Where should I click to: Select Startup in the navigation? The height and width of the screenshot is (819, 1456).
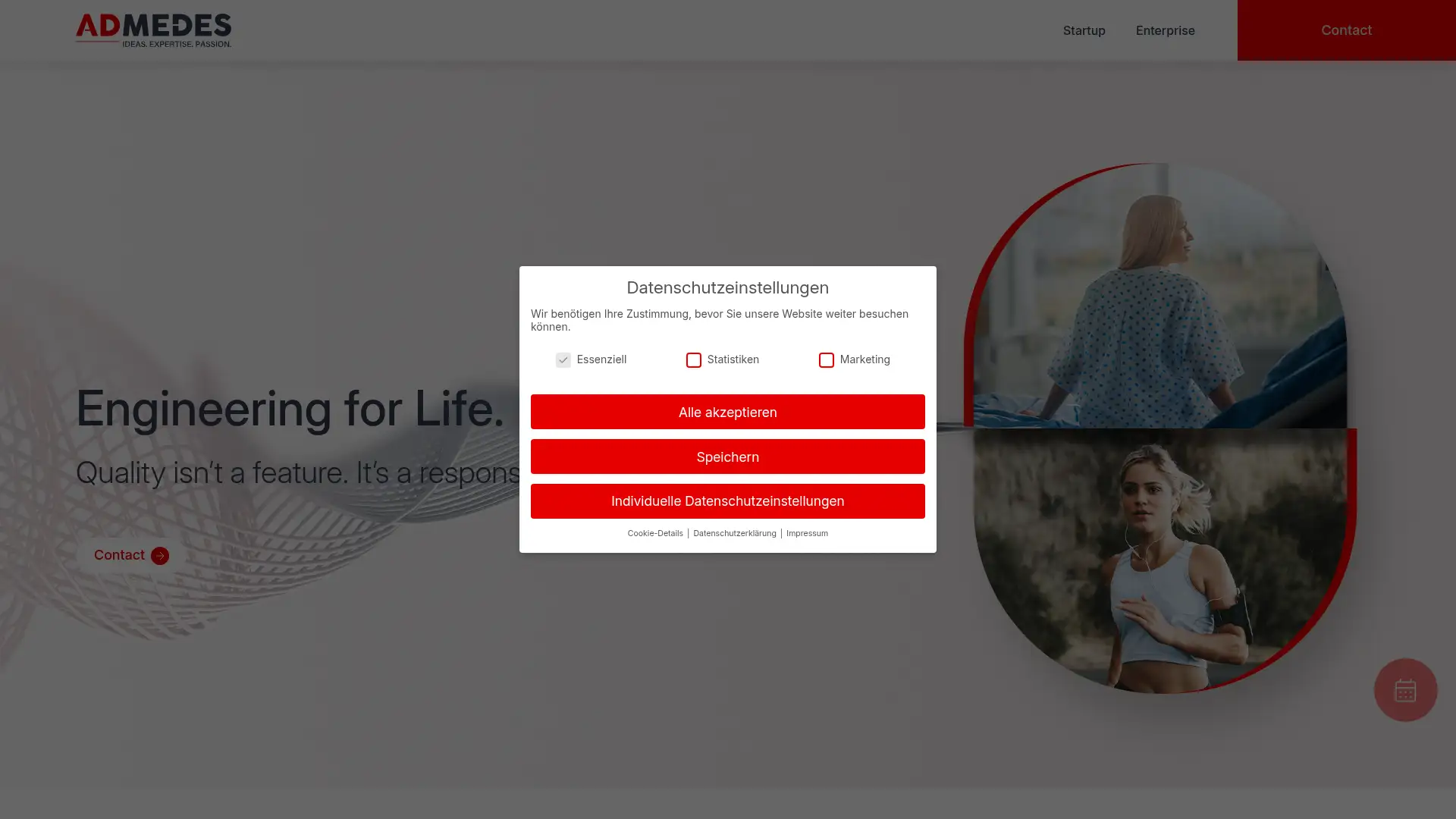coord(1084,30)
